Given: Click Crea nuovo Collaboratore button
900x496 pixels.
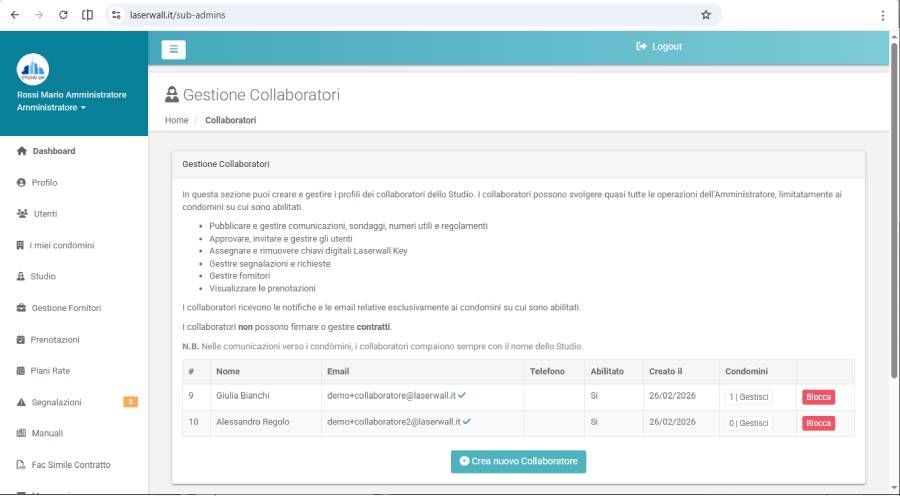Looking at the screenshot, I should click(518, 461).
